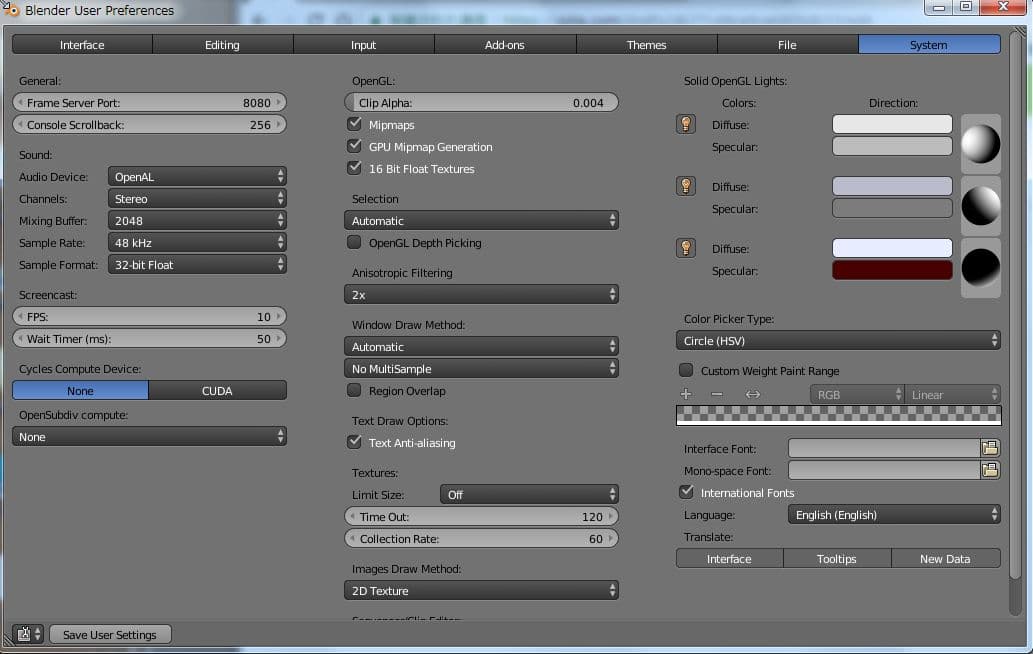Toggle International Fonts checkbox
This screenshot has width=1033, height=654.
[x=686, y=492]
